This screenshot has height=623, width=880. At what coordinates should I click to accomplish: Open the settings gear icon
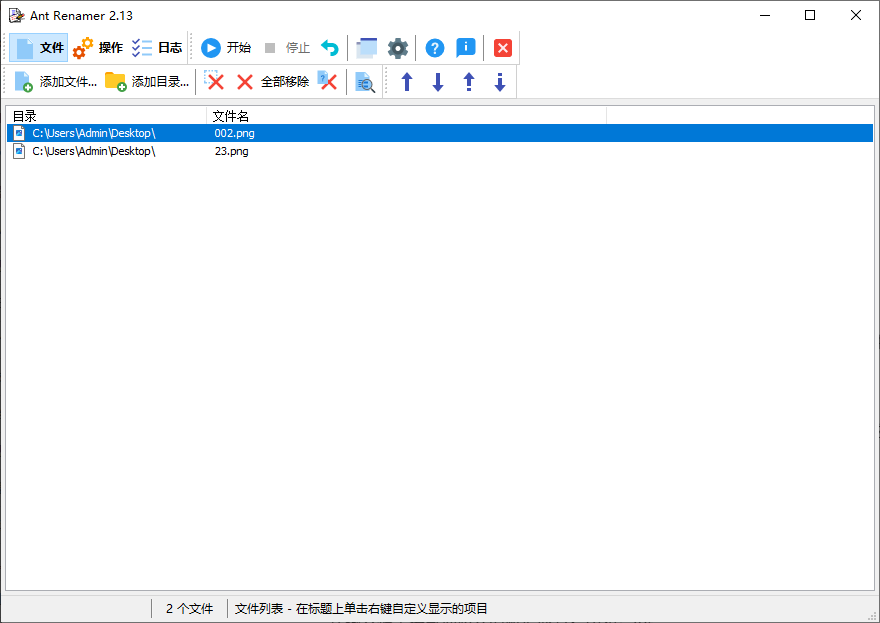click(x=398, y=47)
